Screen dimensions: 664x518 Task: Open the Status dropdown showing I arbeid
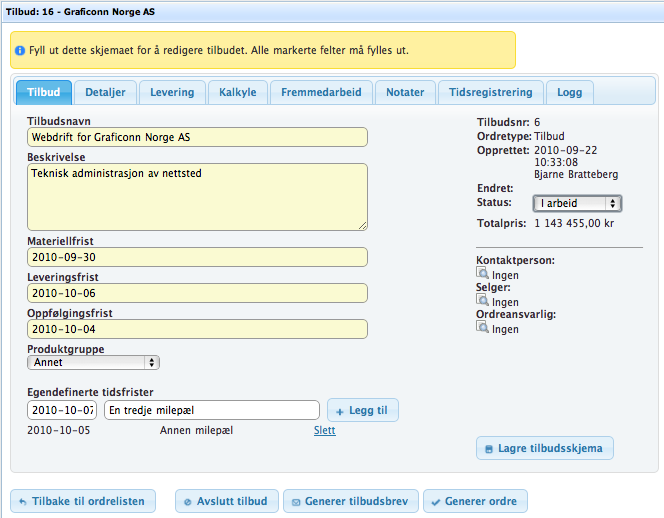[577, 203]
